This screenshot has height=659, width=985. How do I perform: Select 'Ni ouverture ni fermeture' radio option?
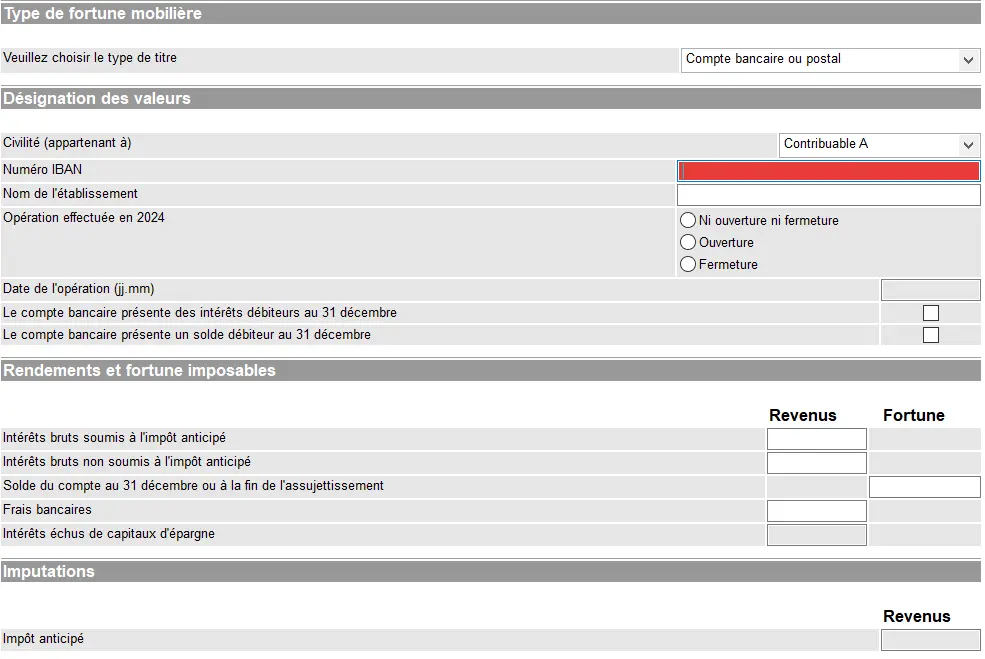(688, 220)
